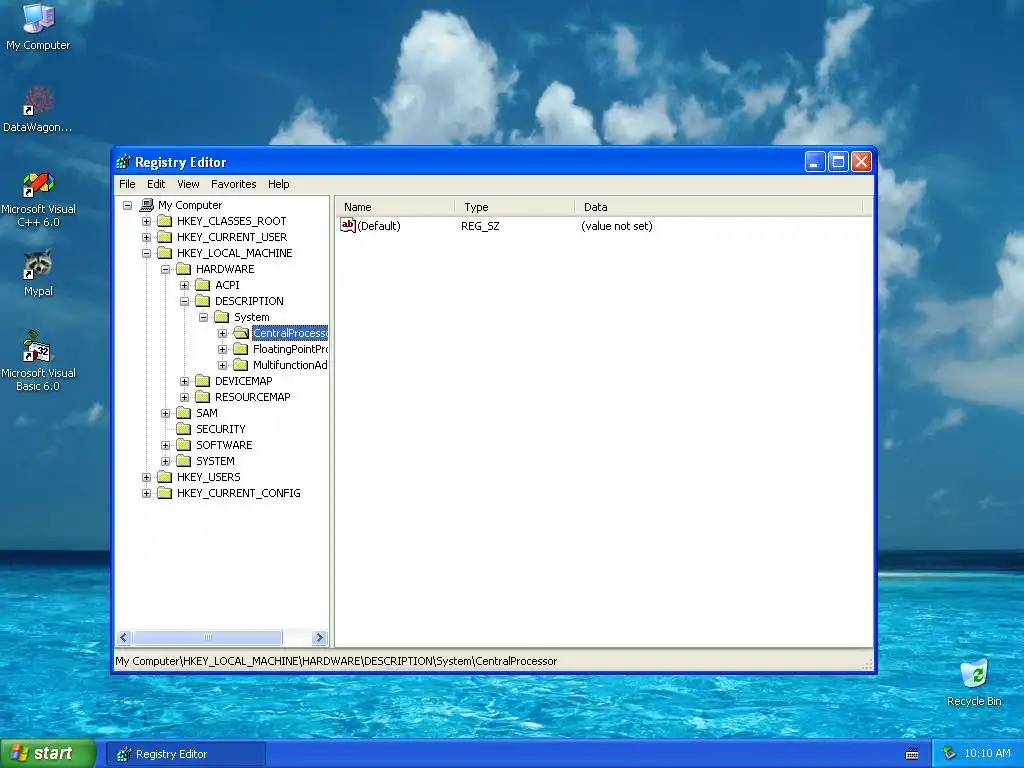
Task: Click the My Computer root icon in tree
Action: [x=147, y=205]
